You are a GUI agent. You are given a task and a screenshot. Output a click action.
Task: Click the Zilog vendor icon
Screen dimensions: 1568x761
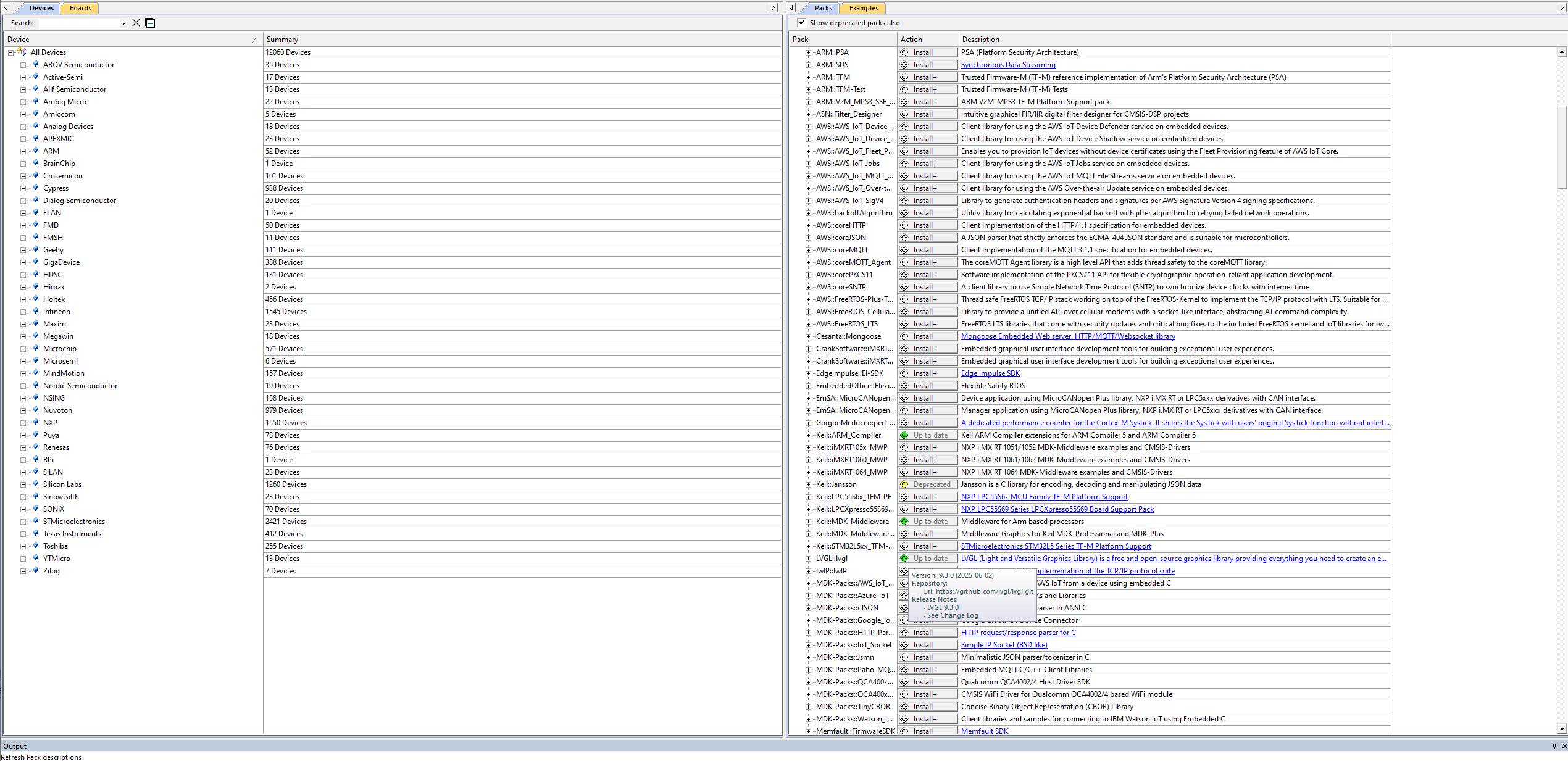(36, 570)
